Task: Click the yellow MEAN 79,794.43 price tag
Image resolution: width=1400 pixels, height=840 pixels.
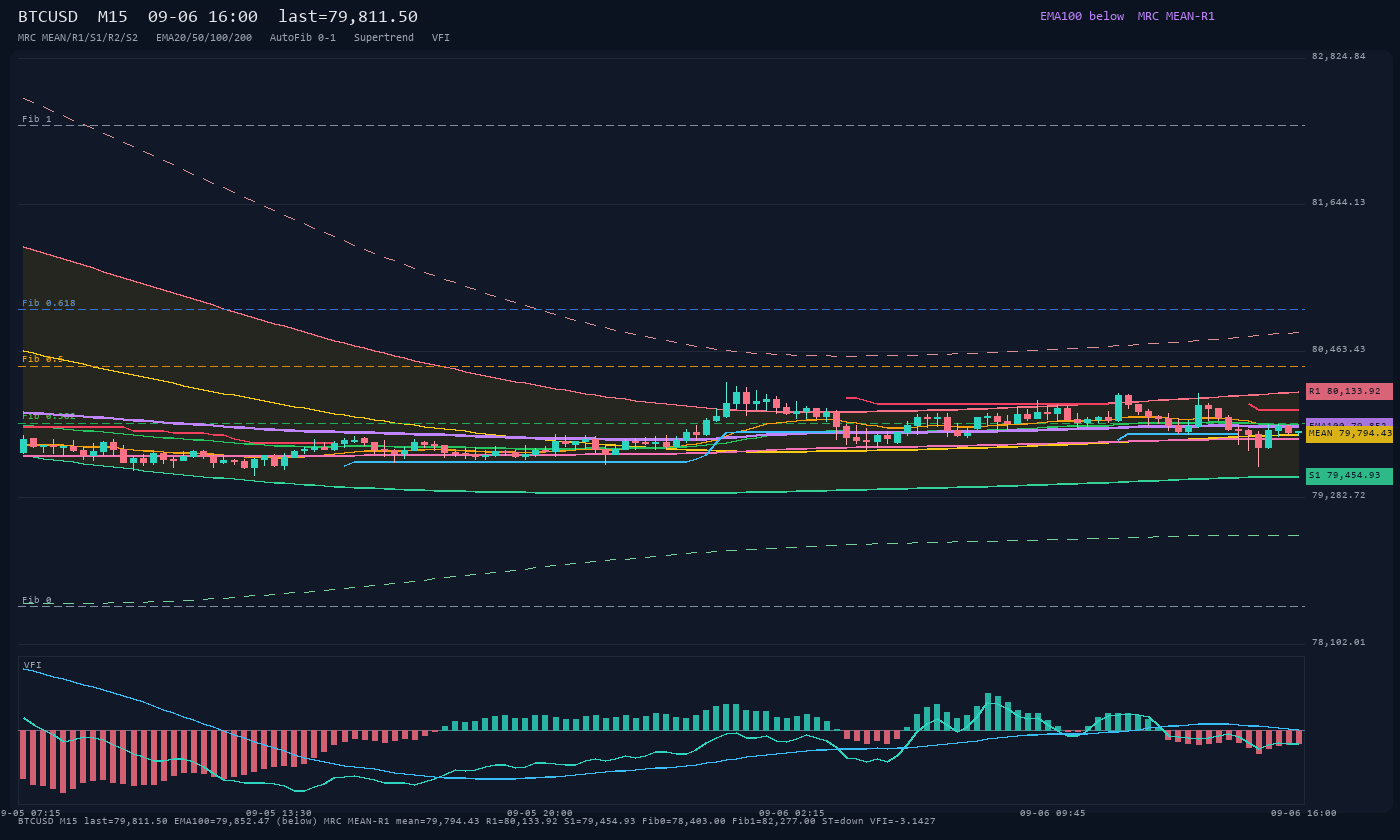Action: click(1349, 434)
